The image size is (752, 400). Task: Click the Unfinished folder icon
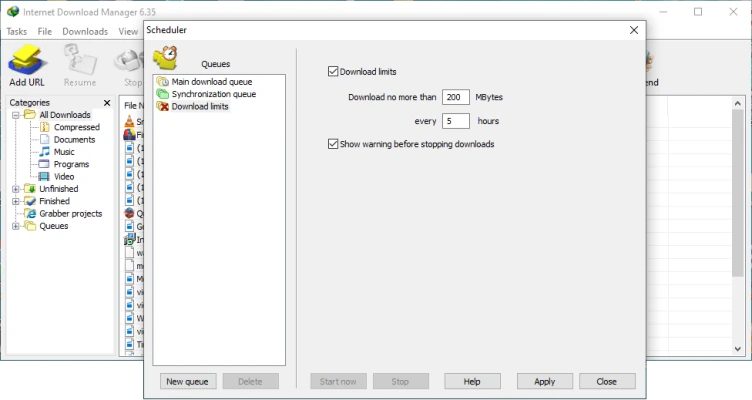pyautogui.click(x=30, y=189)
